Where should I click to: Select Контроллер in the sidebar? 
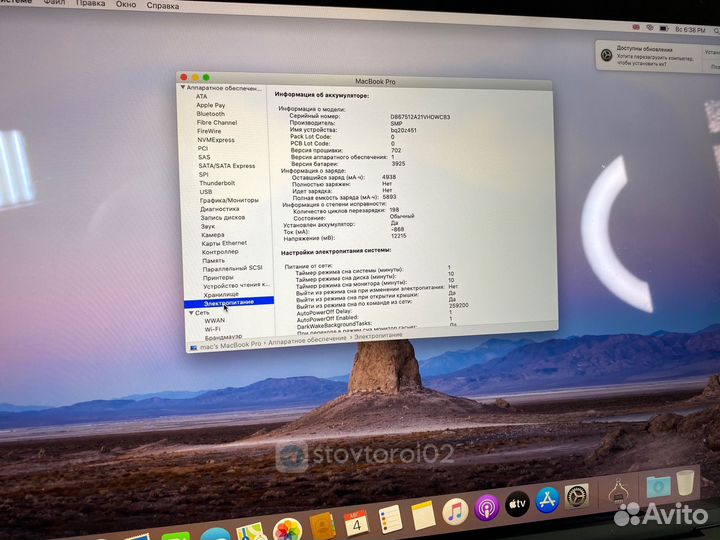(x=220, y=252)
